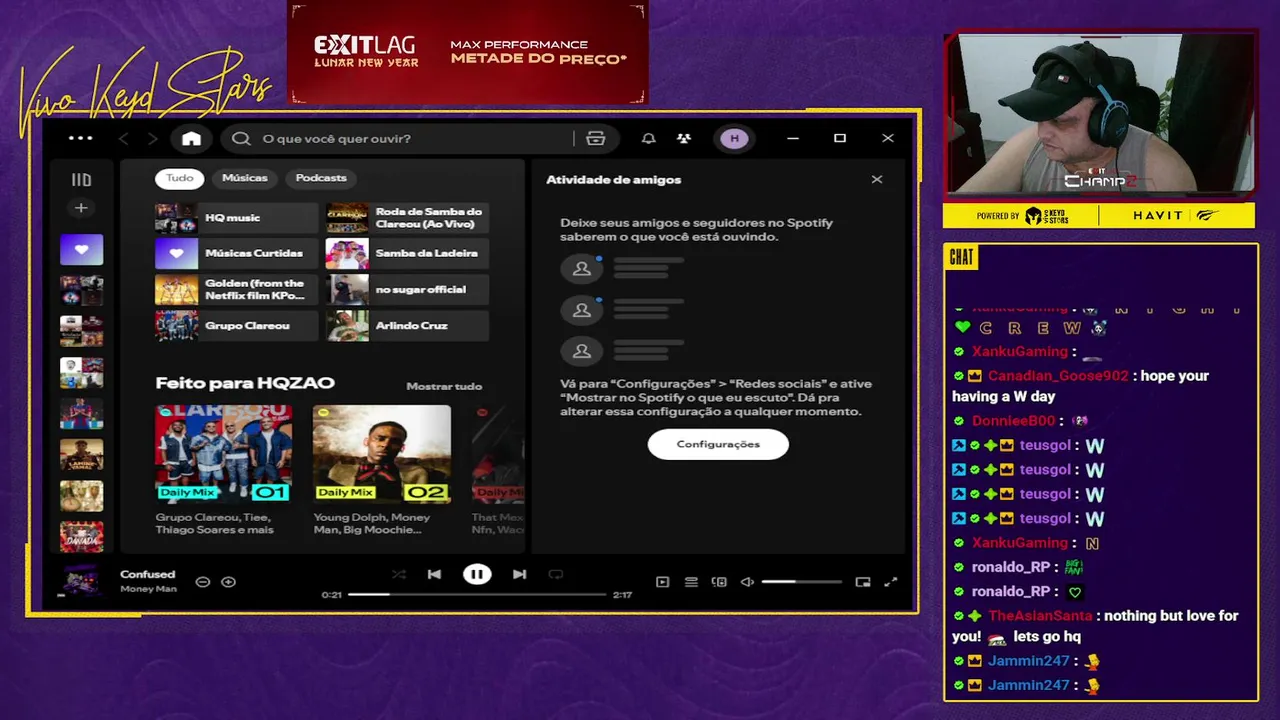The image size is (1280, 720).
Task: Open Liked Songs heart in sidebar
Action: coord(81,249)
